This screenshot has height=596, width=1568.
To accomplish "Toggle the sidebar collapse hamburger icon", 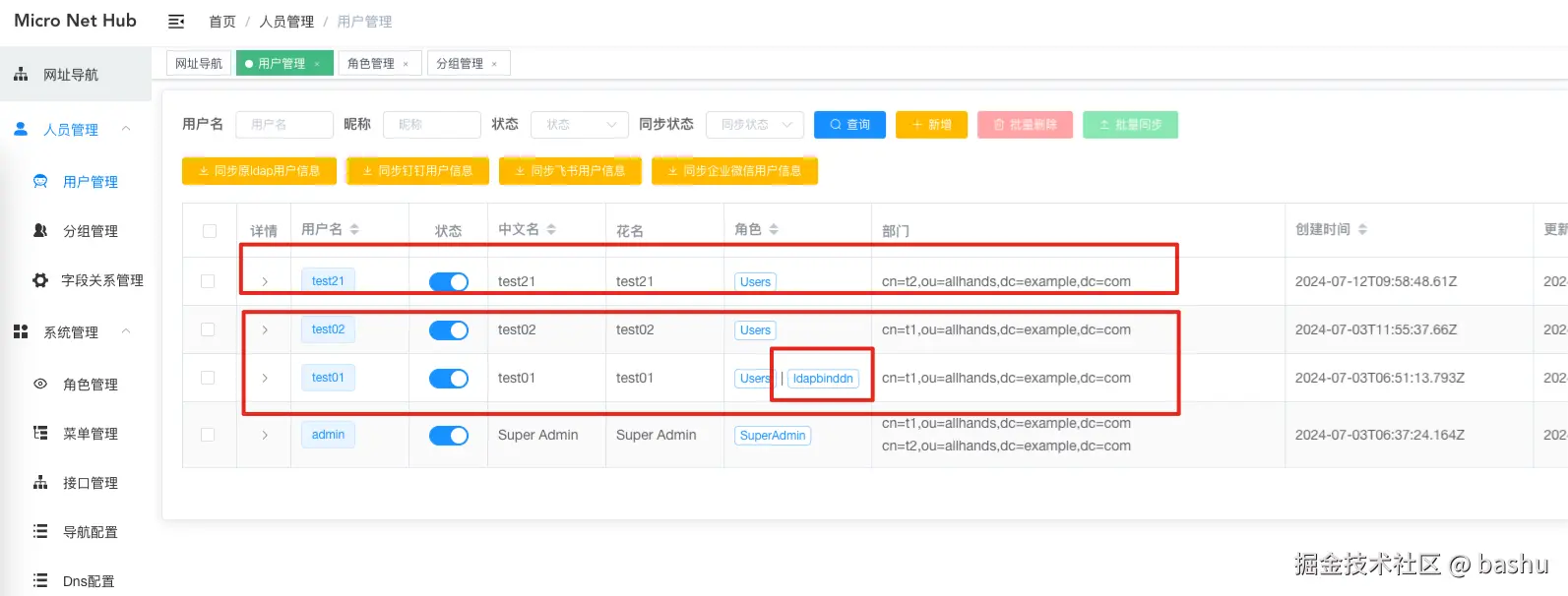I will pyautogui.click(x=176, y=22).
